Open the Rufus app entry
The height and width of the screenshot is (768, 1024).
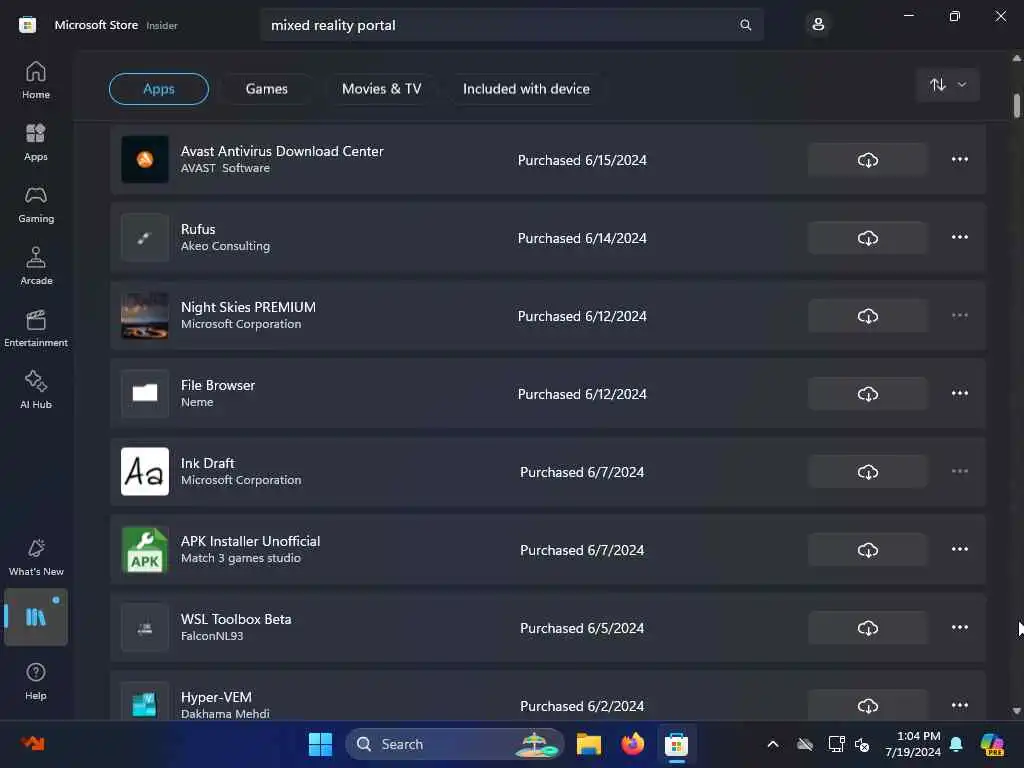(x=547, y=238)
